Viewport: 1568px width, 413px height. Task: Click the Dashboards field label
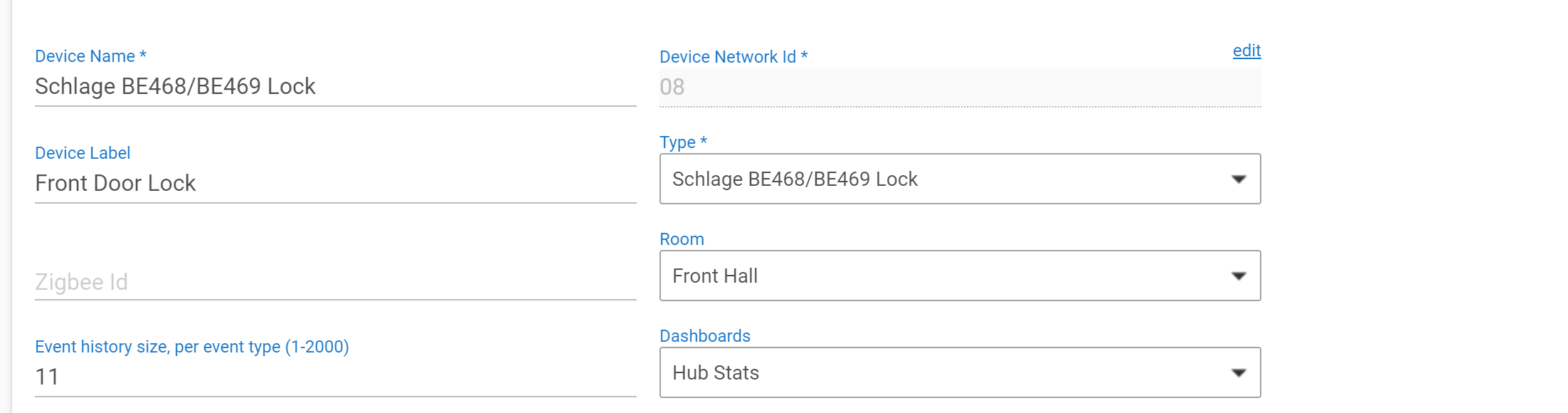[705, 336]
